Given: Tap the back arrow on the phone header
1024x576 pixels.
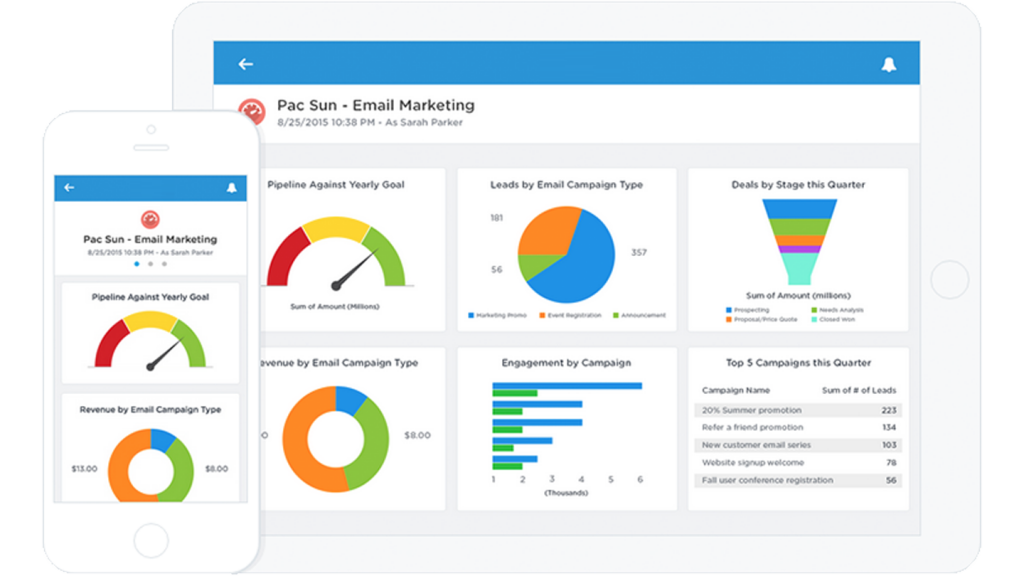Looking at the screenshot, I should coord(68,188).
